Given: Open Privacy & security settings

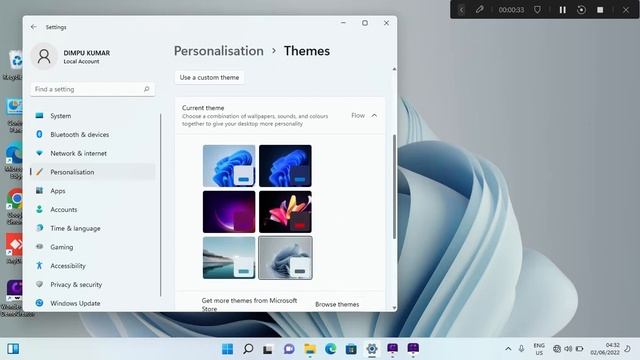Looking at the screenshot, I should [x=93, y=285].
